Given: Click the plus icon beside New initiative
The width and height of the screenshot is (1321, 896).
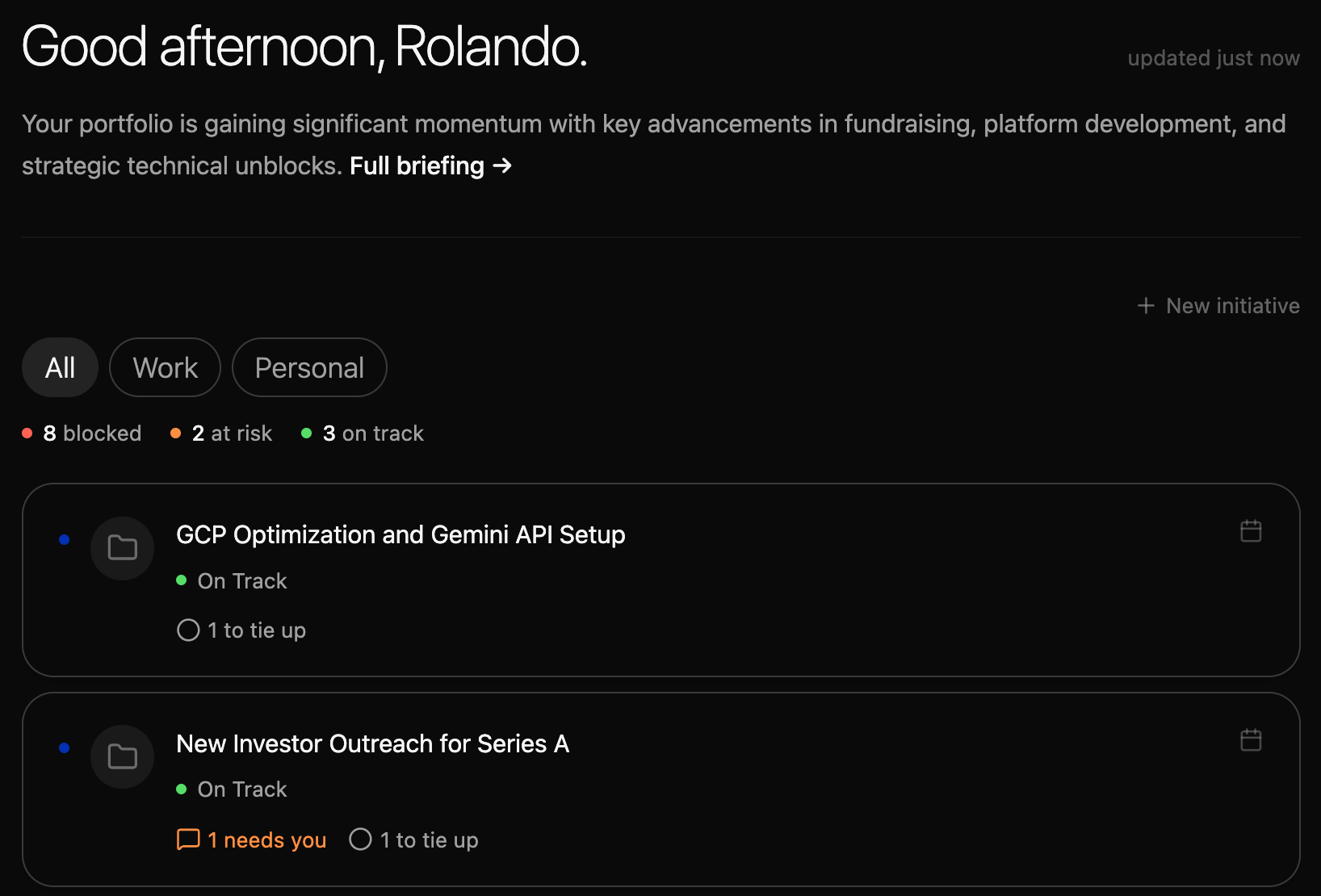Looking at the screenshot, I should [1146, 306].
